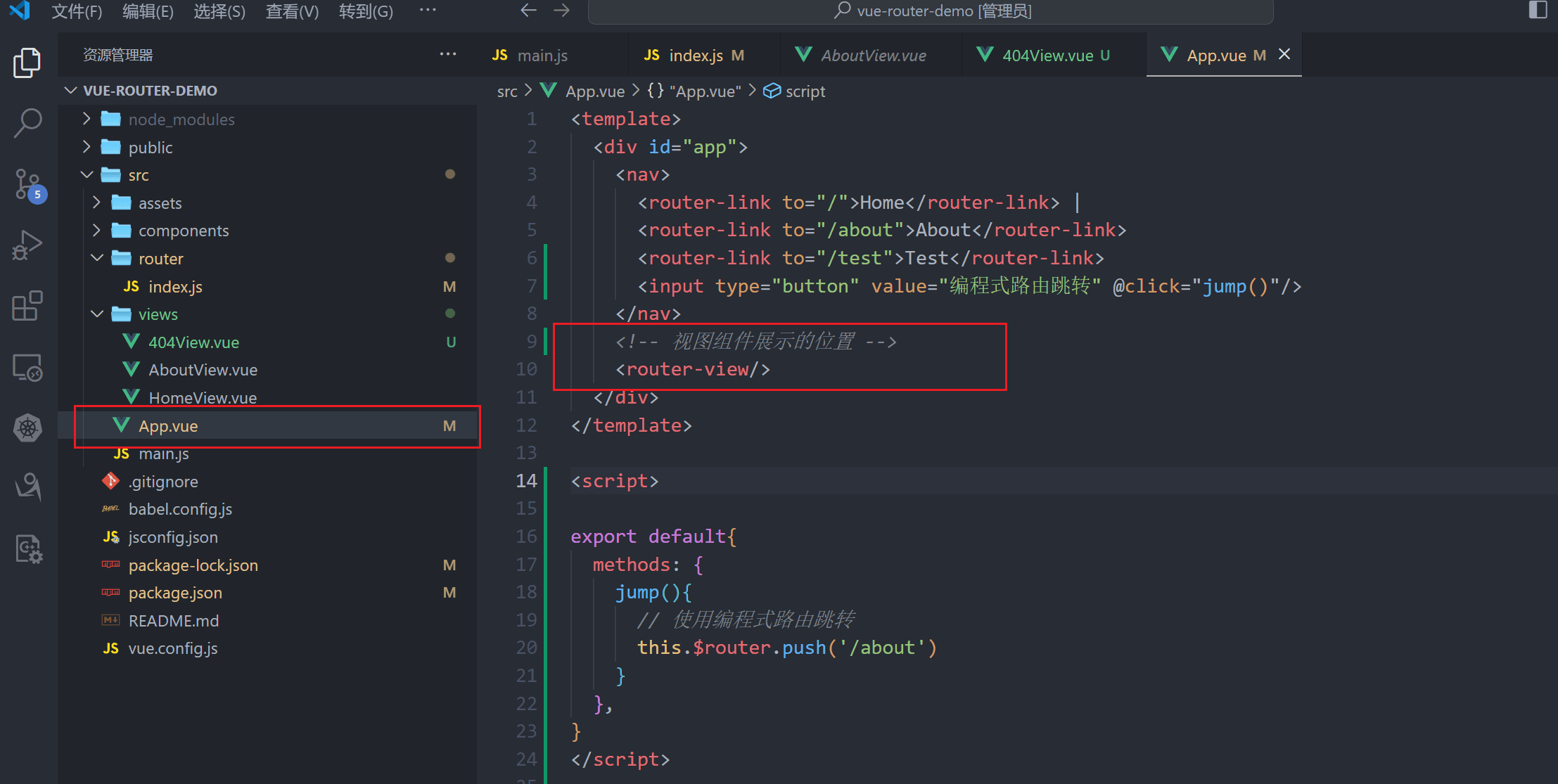Open the Kubernetes helm wheel icon

coord(27,428)
